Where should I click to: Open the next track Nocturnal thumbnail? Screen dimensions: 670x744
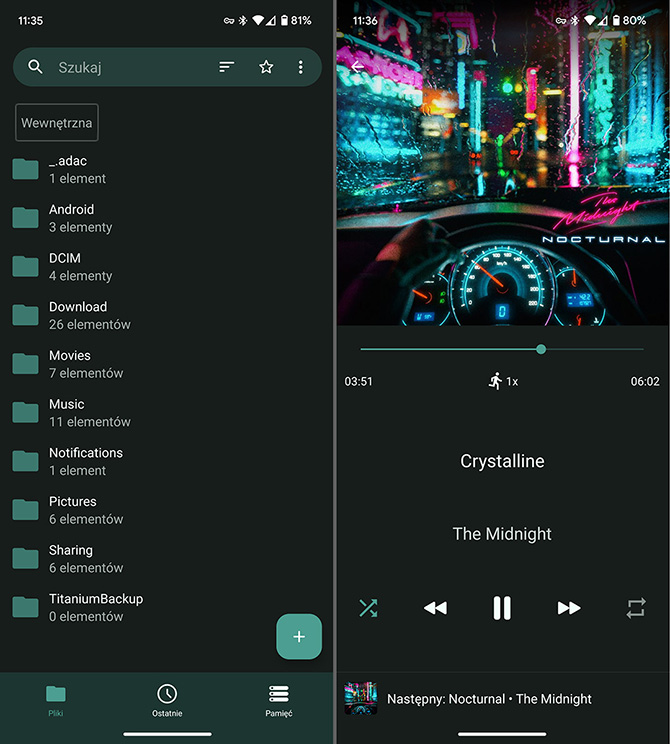pyautogui.click(x=361, y=698)
